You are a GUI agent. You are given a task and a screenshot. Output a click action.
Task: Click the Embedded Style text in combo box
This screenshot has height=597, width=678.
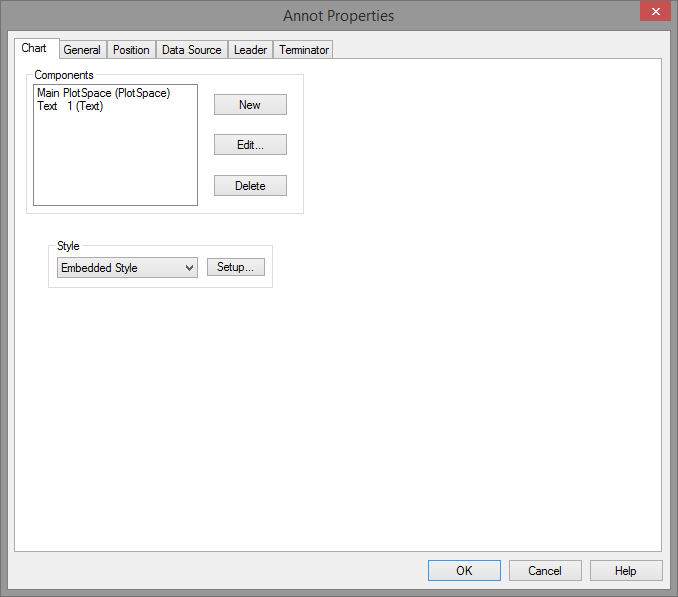110,268
